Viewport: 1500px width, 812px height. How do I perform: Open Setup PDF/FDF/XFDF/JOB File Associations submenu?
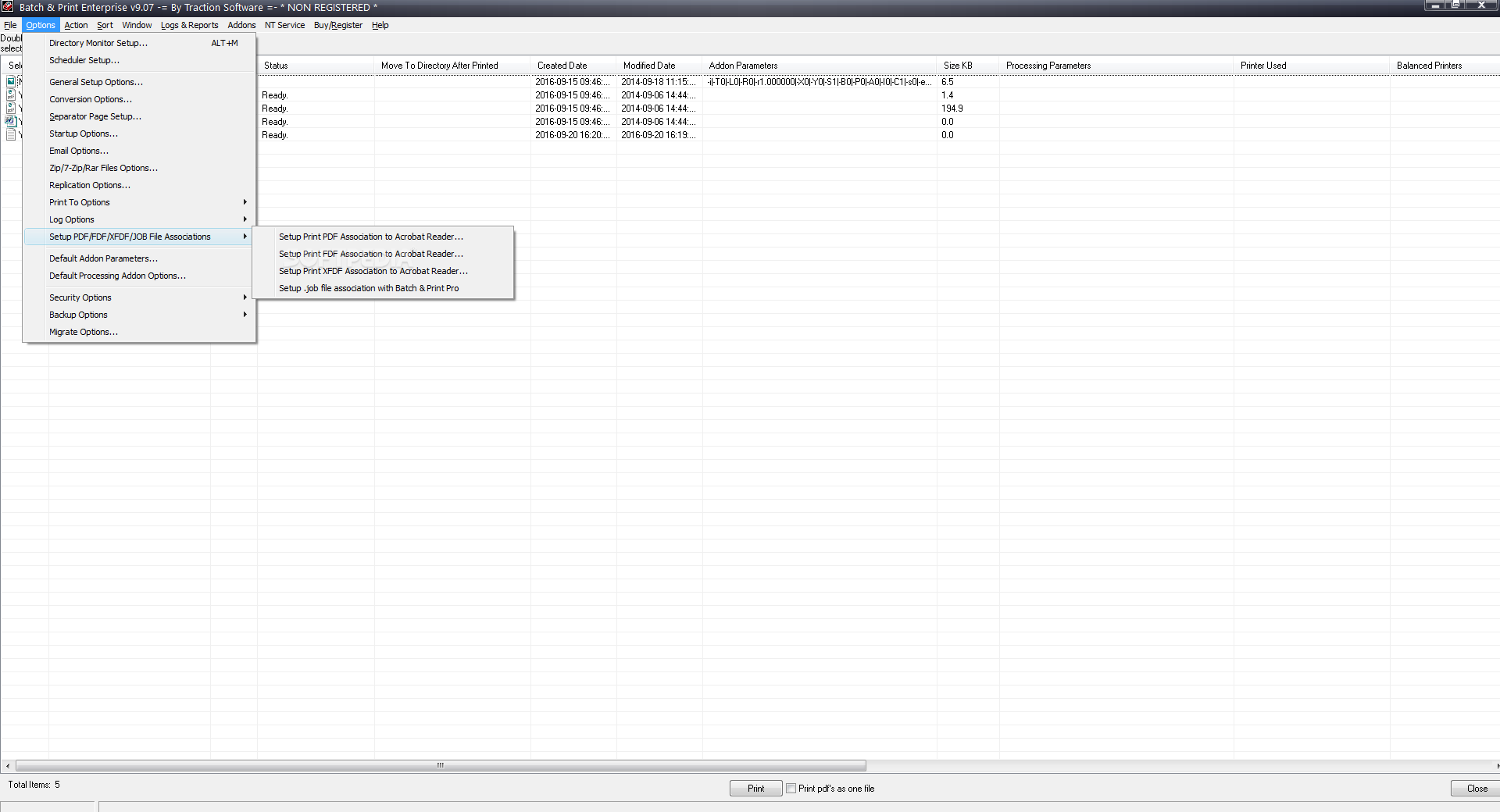coord(139,237)
